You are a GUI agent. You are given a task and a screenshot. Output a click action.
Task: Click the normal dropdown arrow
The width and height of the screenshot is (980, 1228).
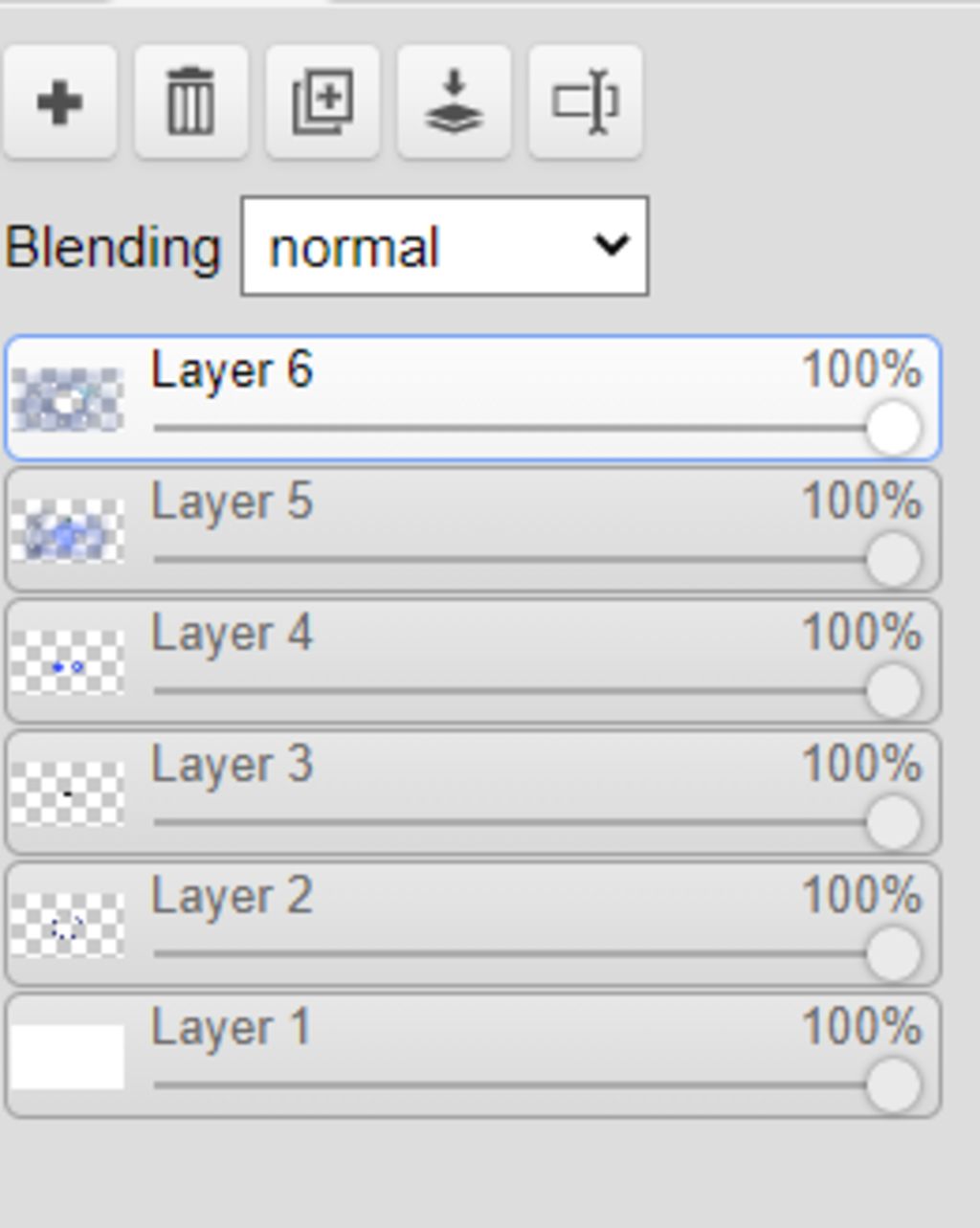coord(611,246)
